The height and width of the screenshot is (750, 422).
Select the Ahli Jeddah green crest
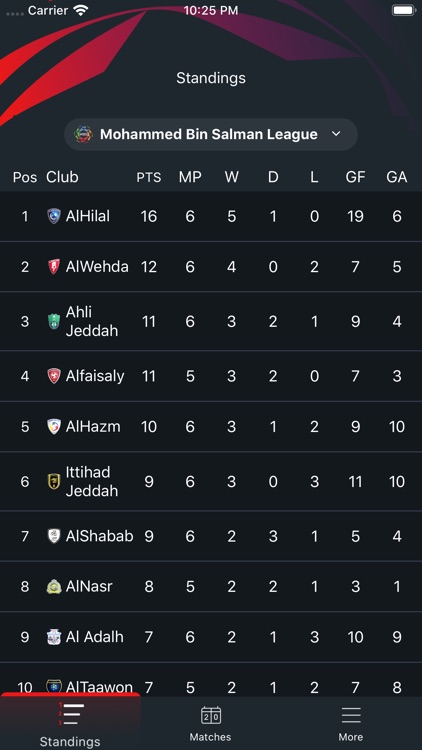point(54,321)
